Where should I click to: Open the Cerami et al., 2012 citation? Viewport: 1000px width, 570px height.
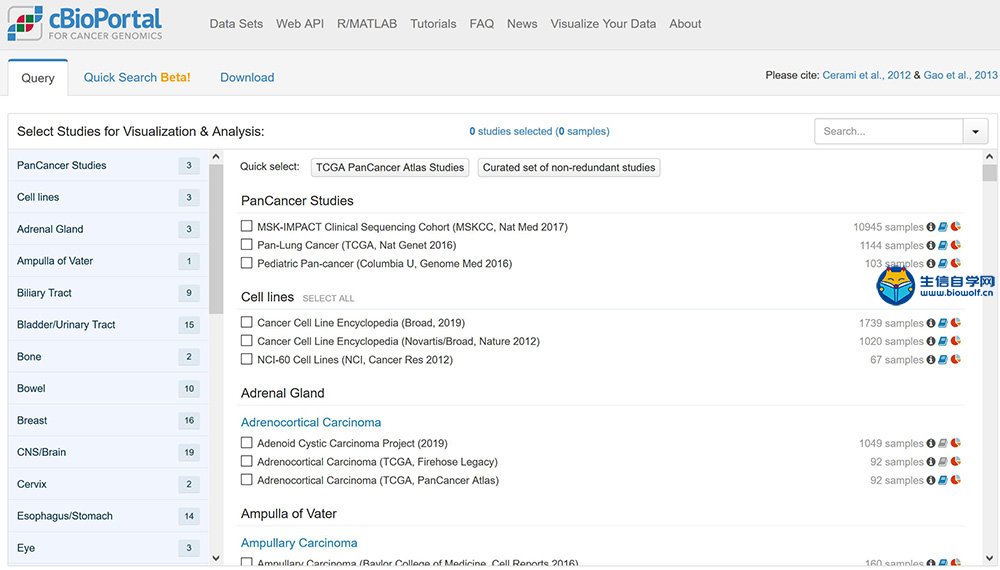pos(867,75)
